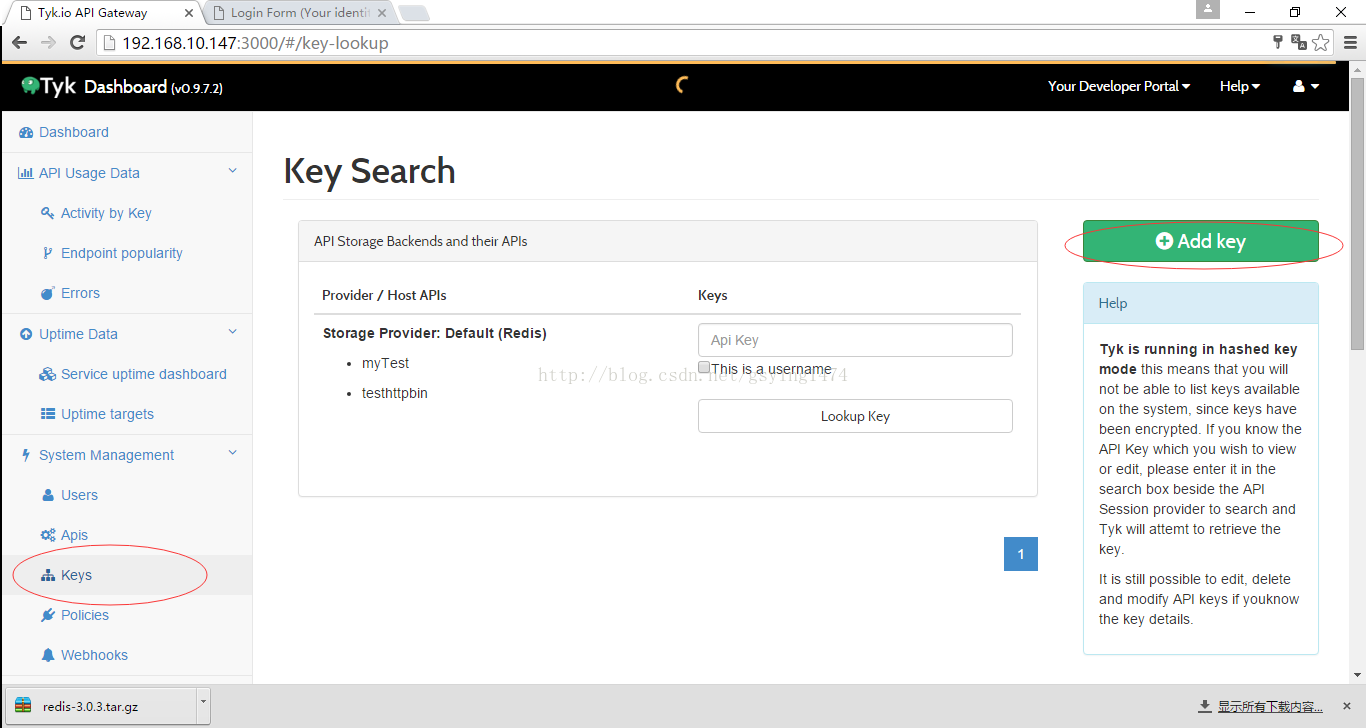Click the Key Search heading
Screen dimensions: 1366x728
[369, 171]
